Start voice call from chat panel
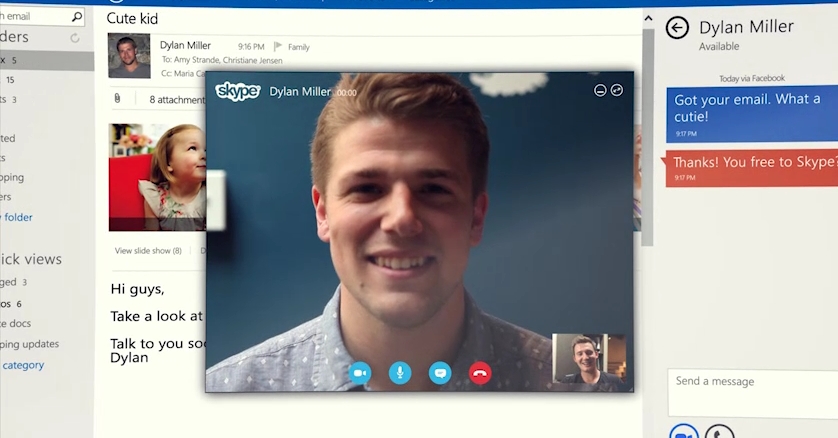The image size is (838, 438). [x=718, y=432]
